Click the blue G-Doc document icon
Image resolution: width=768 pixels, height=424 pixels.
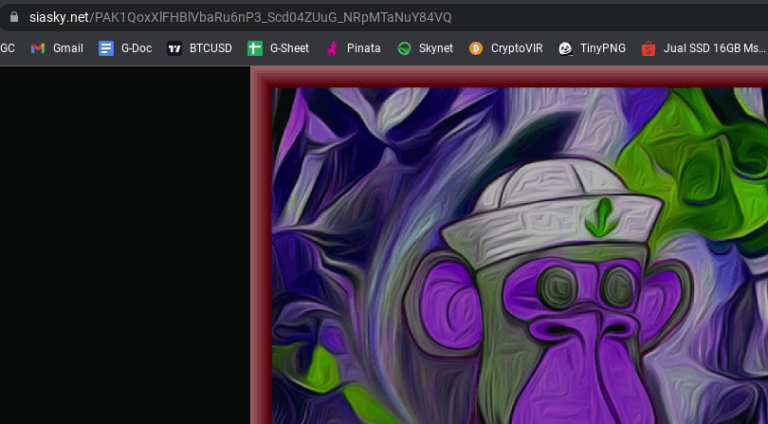(106, 48)
